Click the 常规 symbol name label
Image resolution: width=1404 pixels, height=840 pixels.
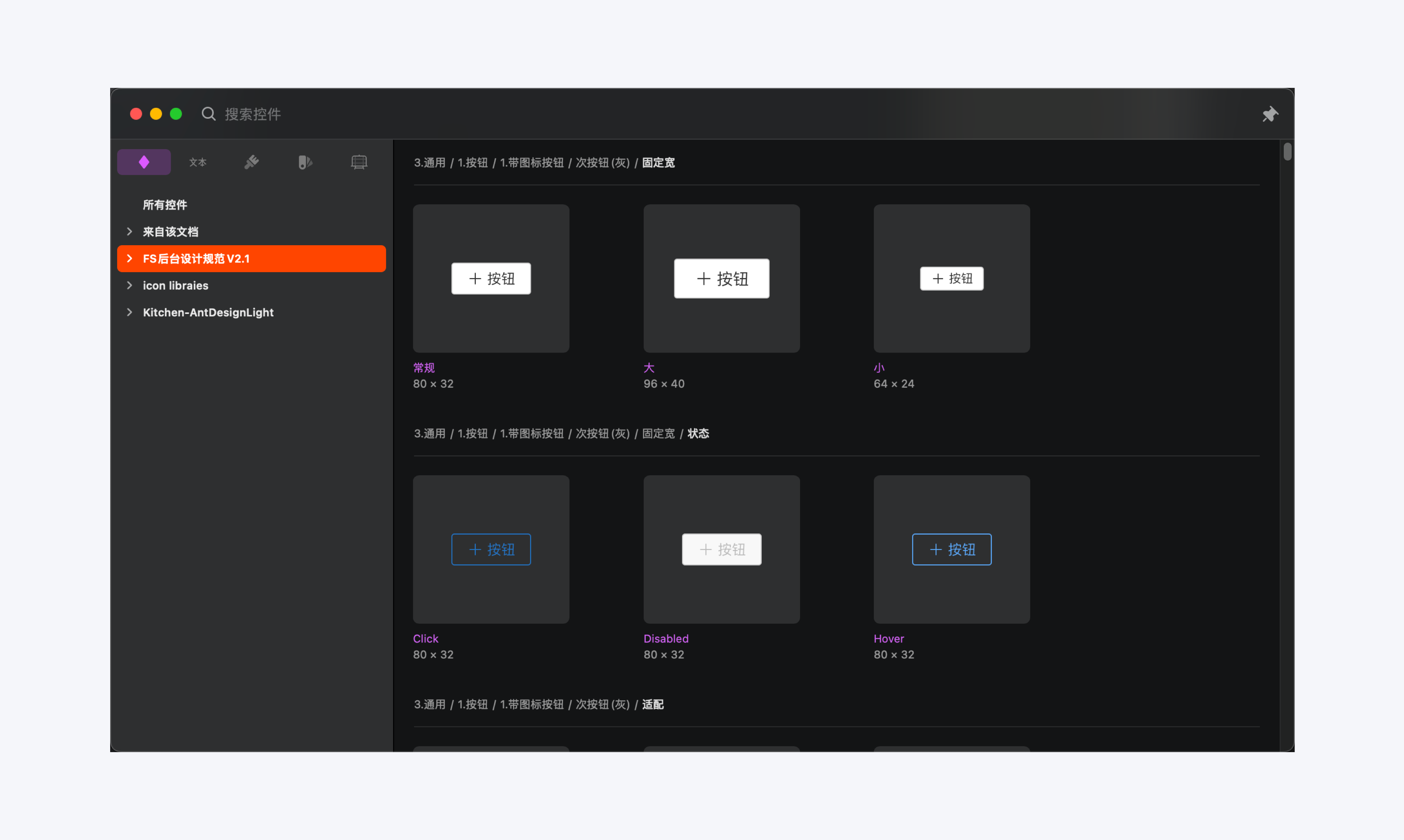coord(424,368)
